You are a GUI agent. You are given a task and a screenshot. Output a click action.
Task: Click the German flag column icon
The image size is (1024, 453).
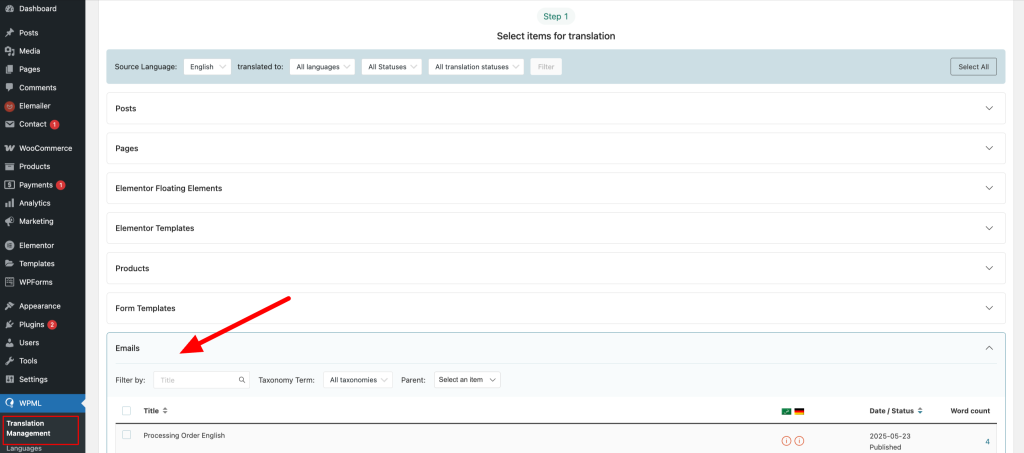[799, 411]
